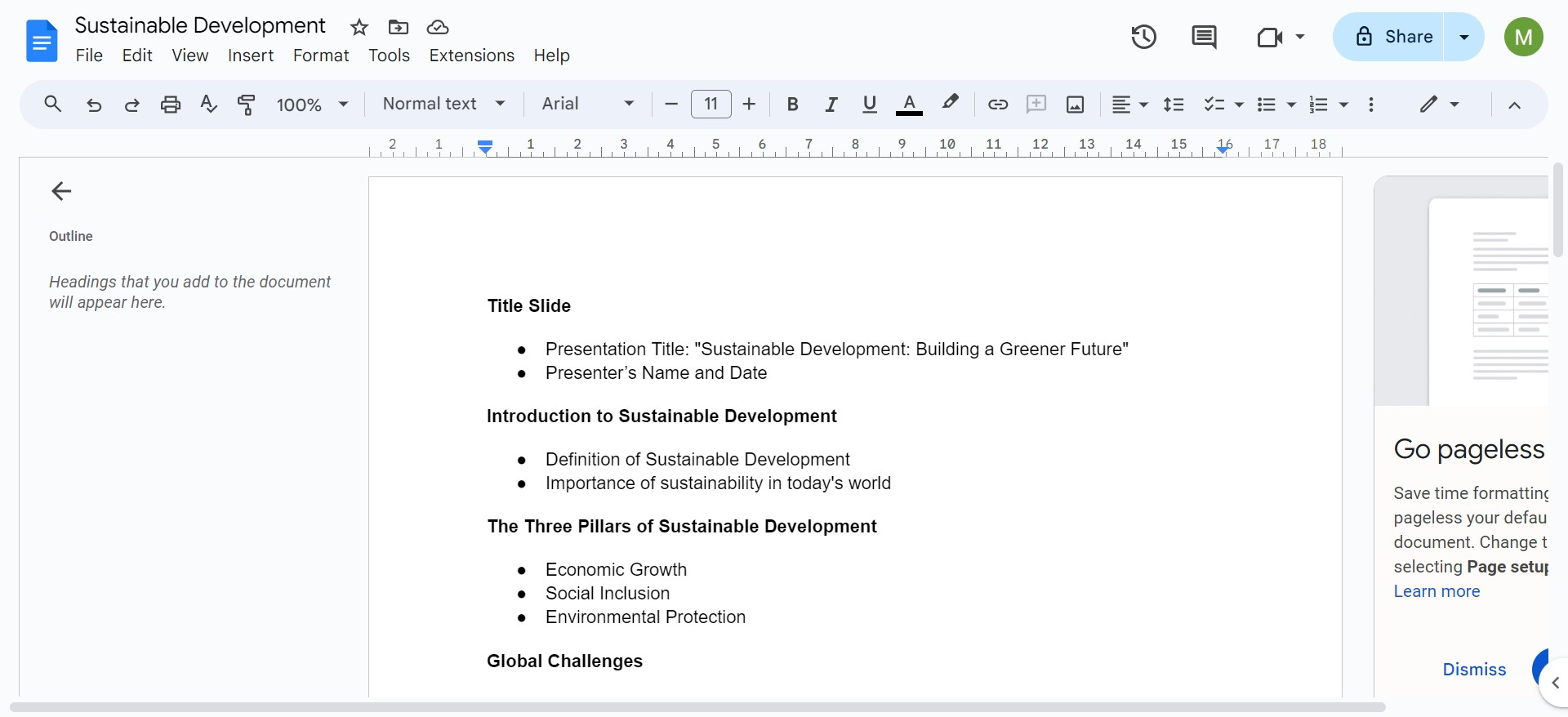Toggle underline formatting
This screenshot has height=717, width=1568.
(869, 105)
